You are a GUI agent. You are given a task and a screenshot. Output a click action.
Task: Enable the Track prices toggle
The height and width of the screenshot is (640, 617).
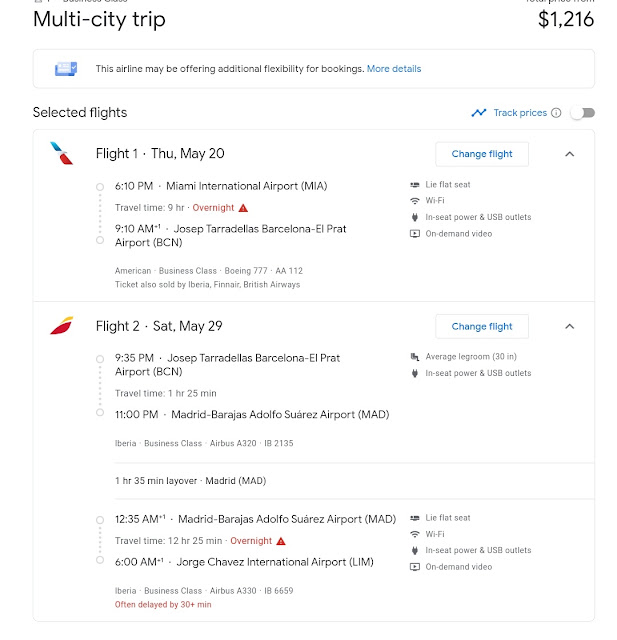tap(583, 113)
